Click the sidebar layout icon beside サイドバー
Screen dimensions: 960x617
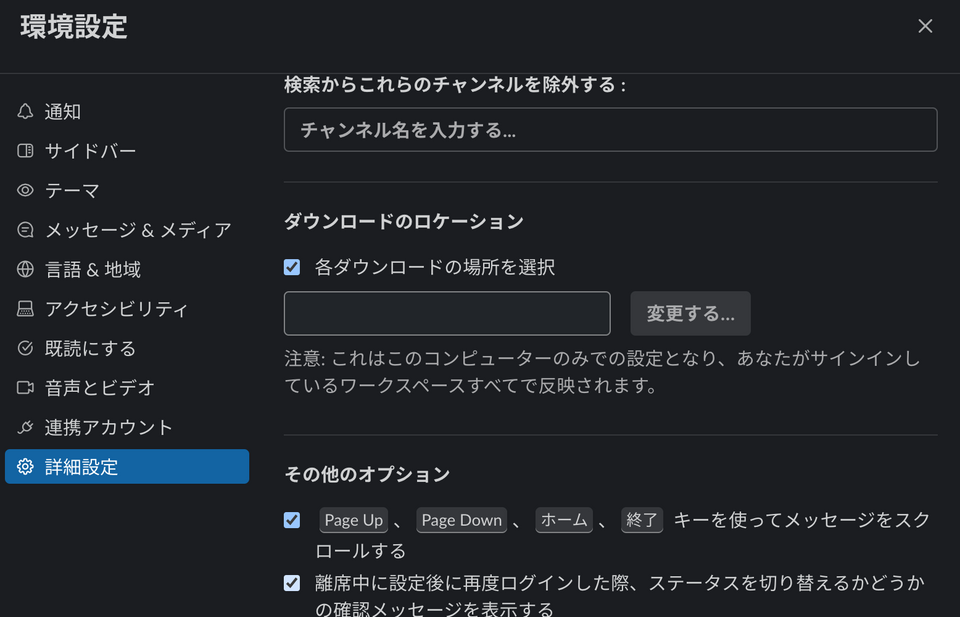25,151
